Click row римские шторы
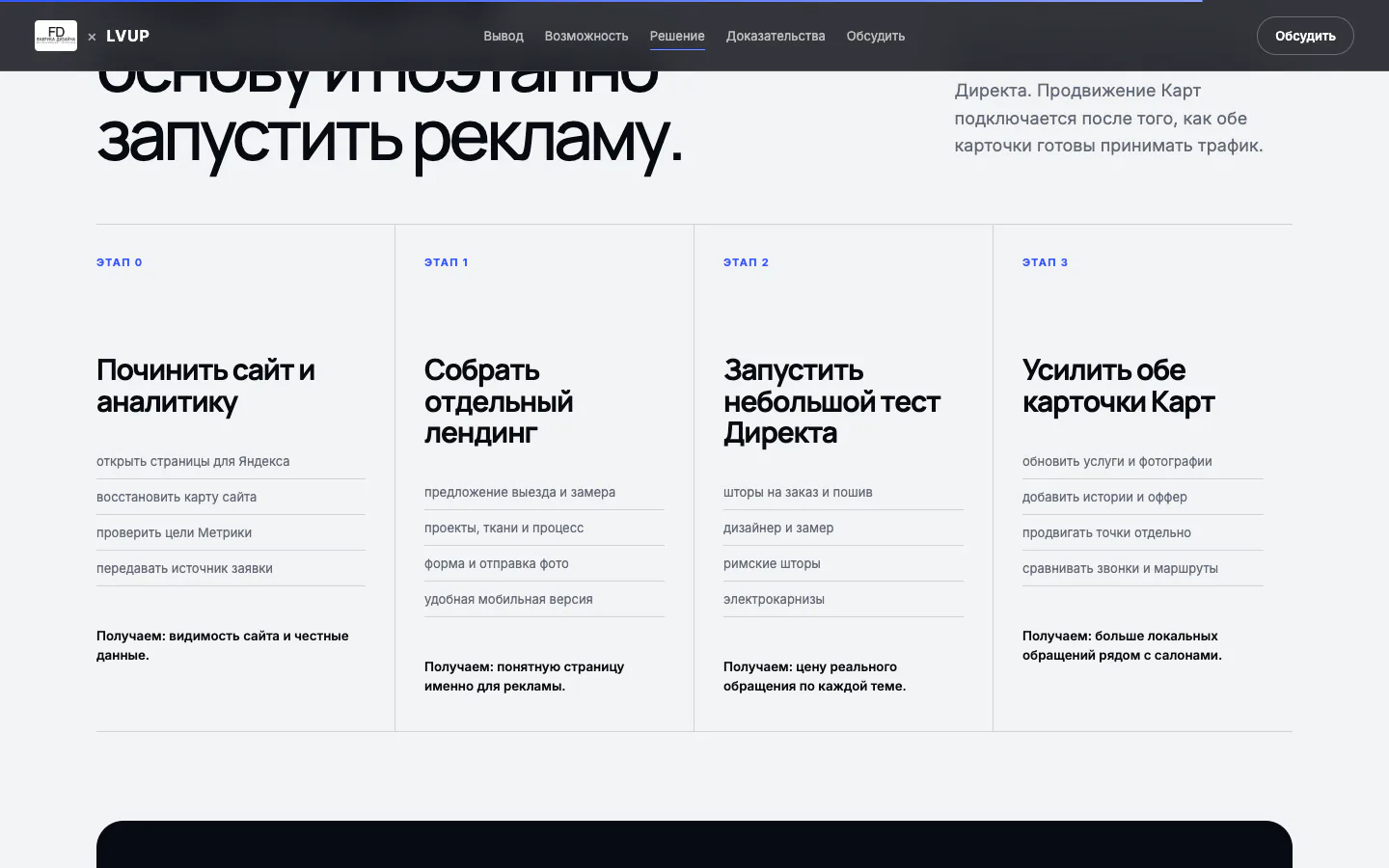The width and height of the screenshot is (1389, 868). pos(843,563)
